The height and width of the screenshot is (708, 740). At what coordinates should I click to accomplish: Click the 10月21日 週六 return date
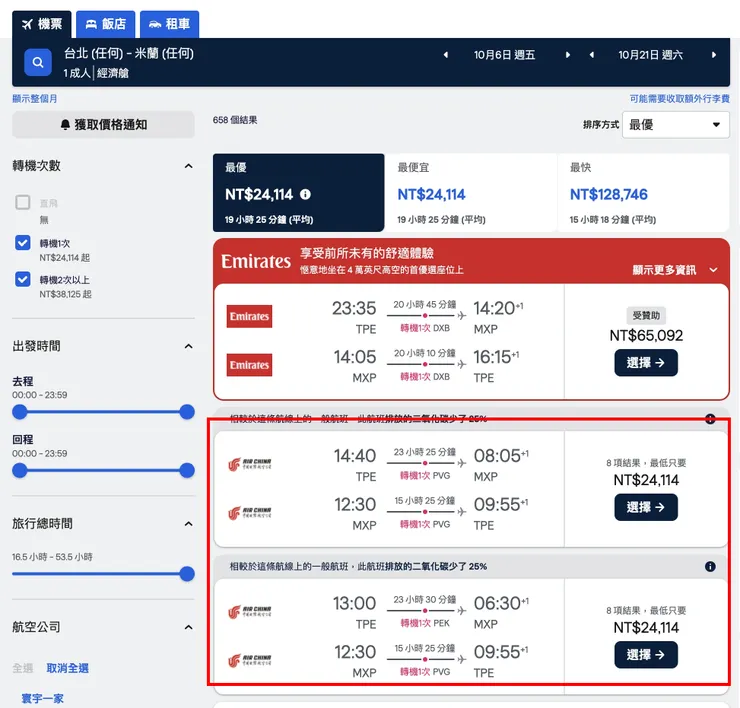[x=650, y=55]
